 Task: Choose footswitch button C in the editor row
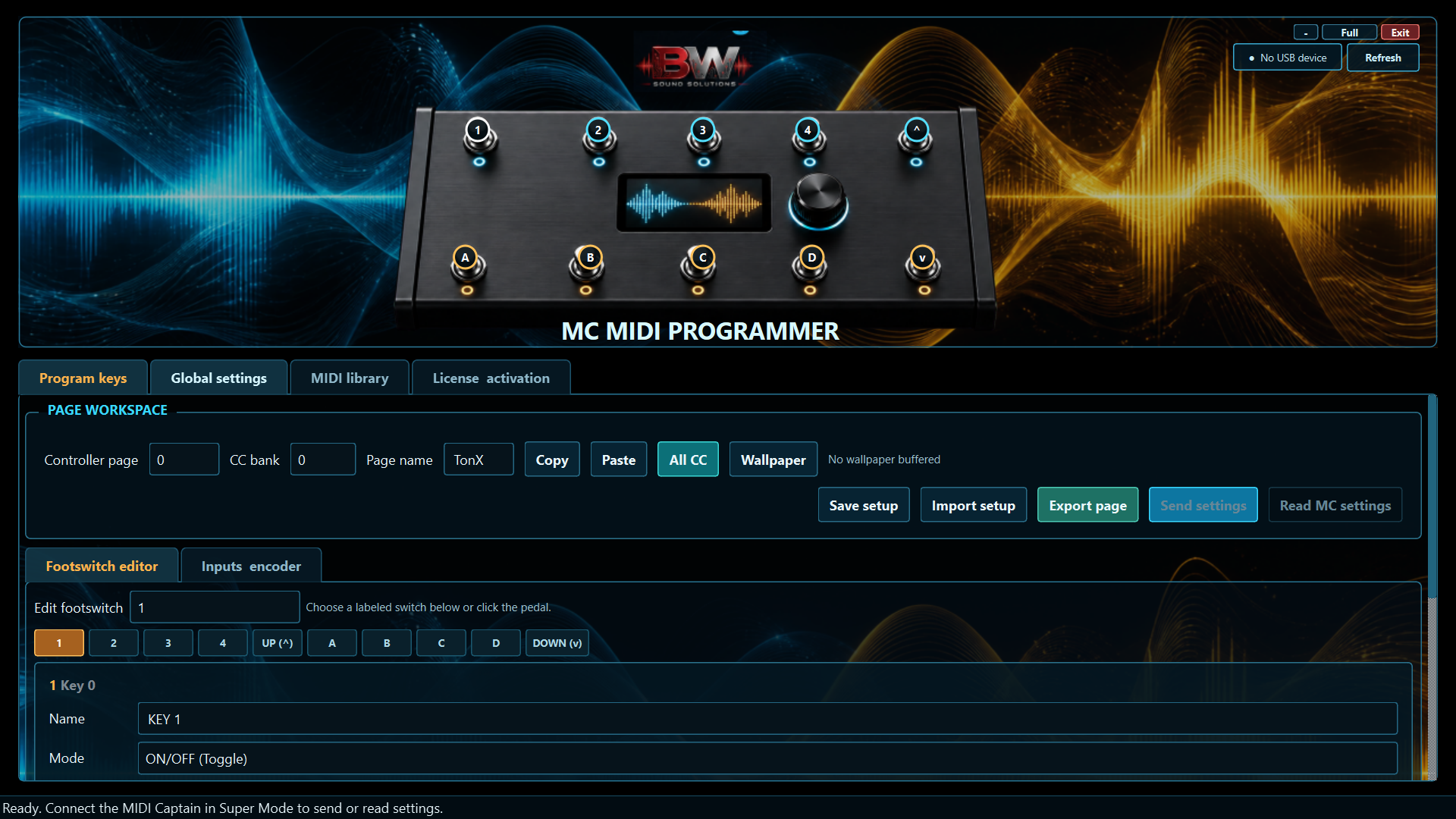[x=441, y=643]
